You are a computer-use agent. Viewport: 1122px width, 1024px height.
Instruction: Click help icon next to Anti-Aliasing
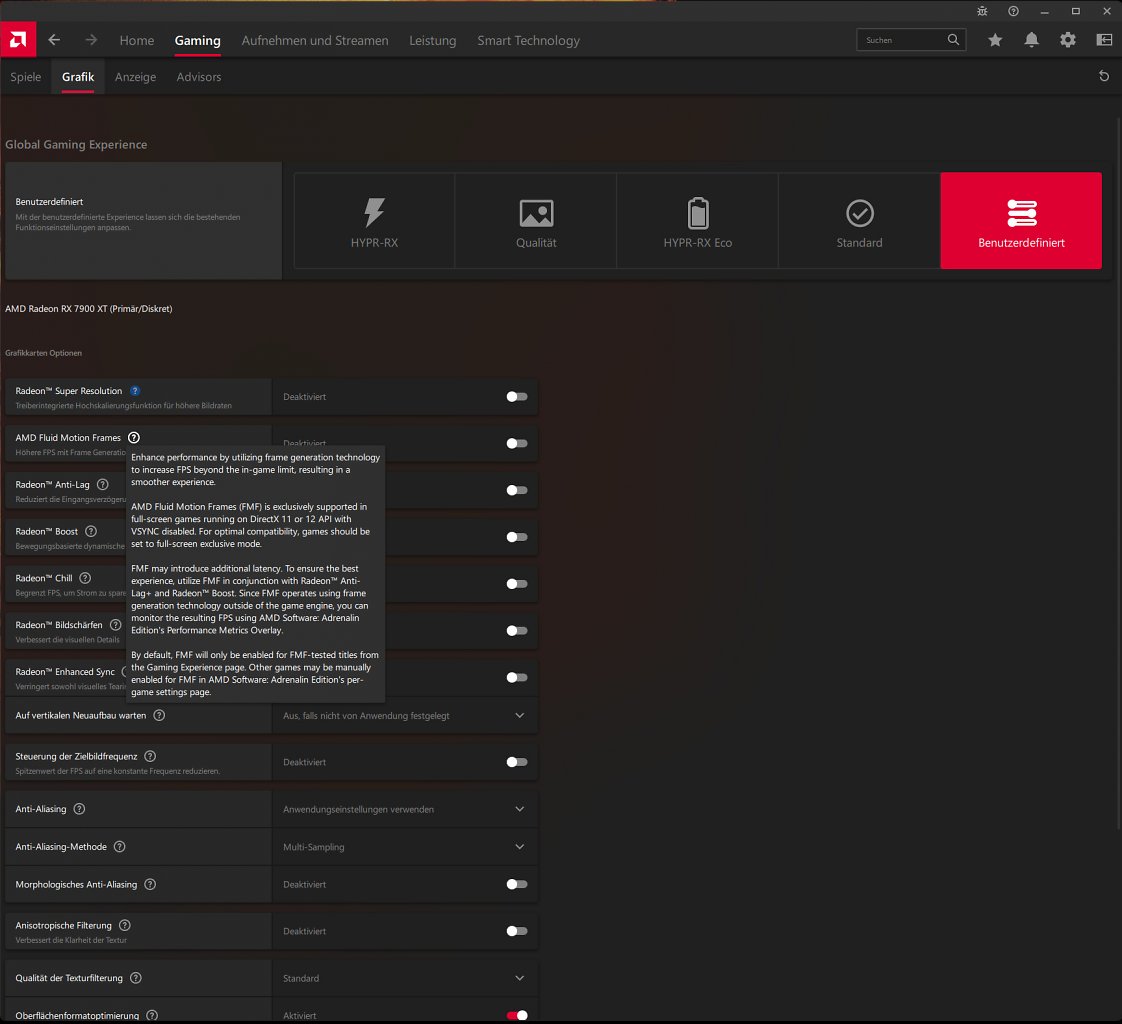(x=79, y=809)
